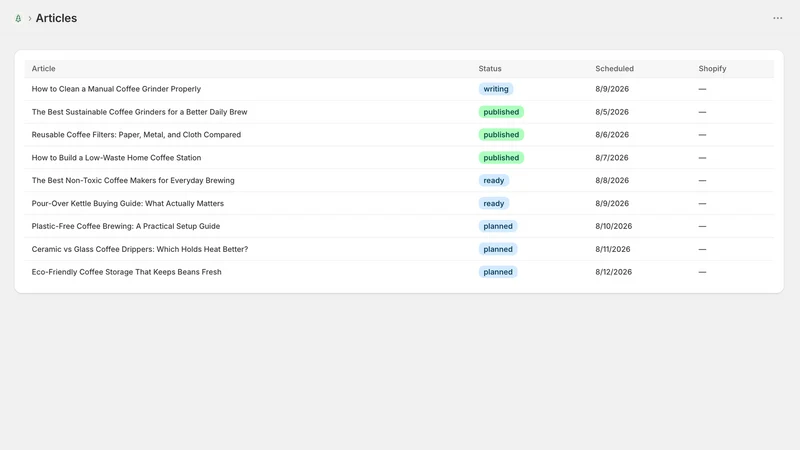Open article How to Clean a Manual Coffee Grinder Properly

[x=116, y=89]
